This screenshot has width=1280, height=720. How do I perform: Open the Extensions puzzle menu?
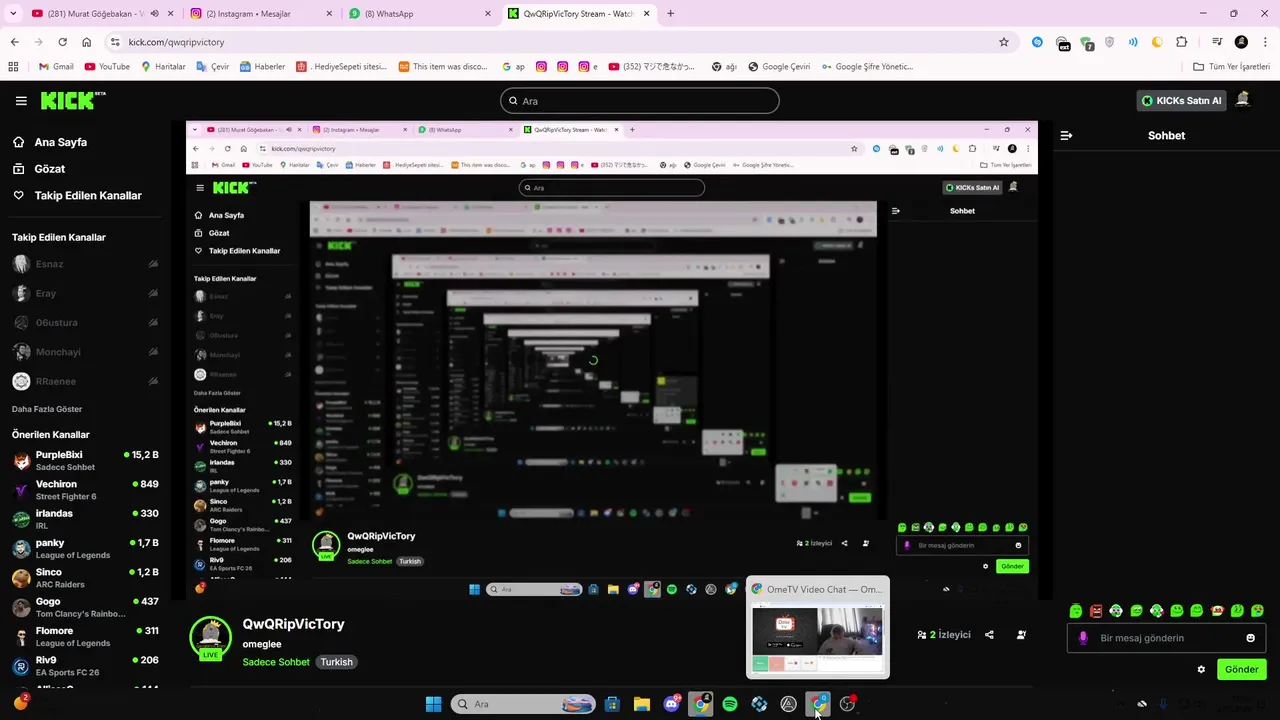pos(1181,42)
